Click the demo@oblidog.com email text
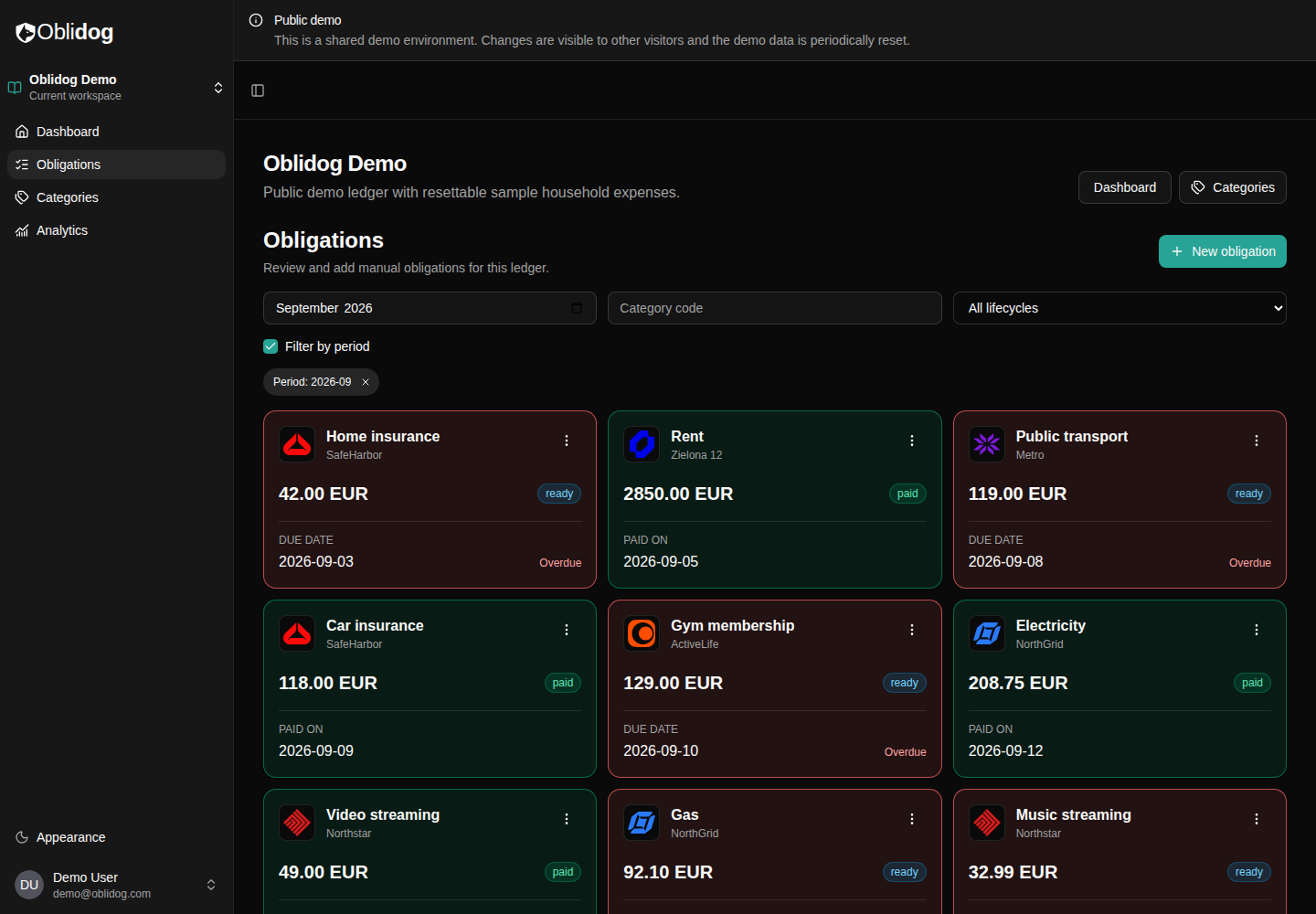This screenshot has height=914, width=1316. click(101, 894)
